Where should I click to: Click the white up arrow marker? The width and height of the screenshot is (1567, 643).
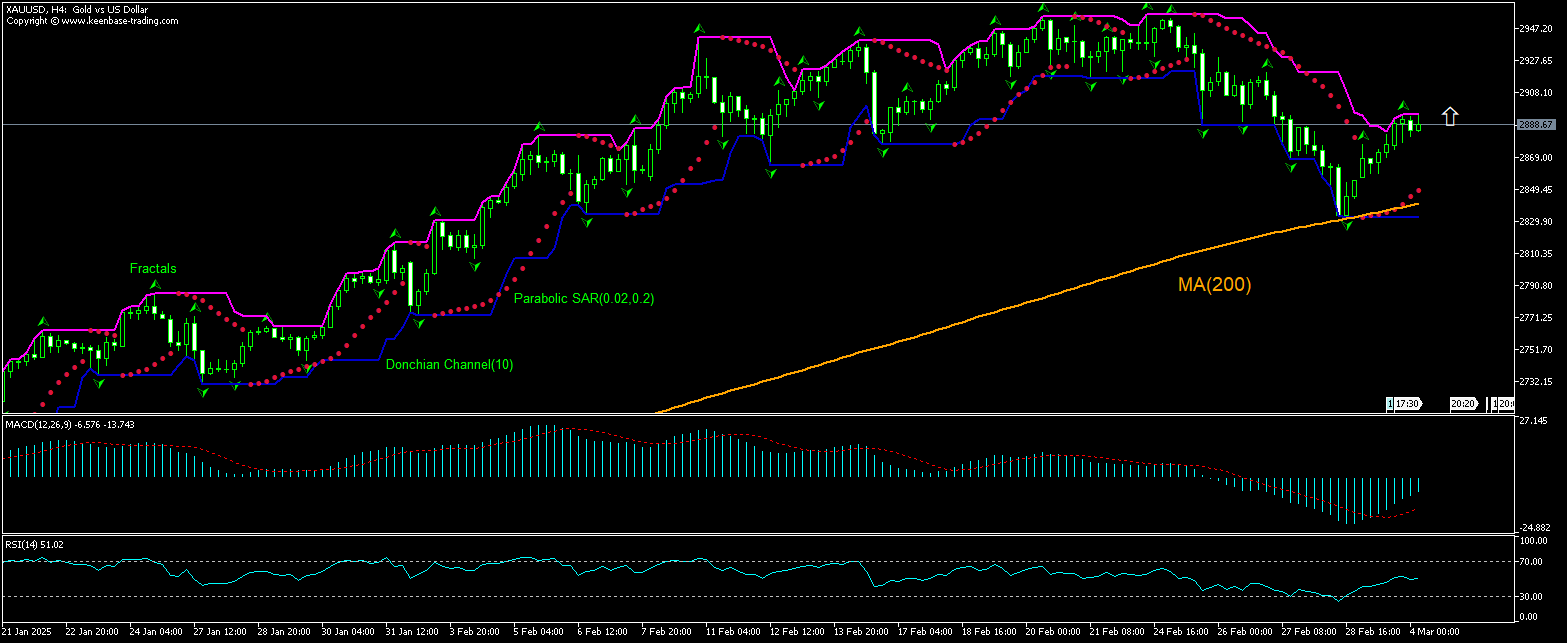1450,117
